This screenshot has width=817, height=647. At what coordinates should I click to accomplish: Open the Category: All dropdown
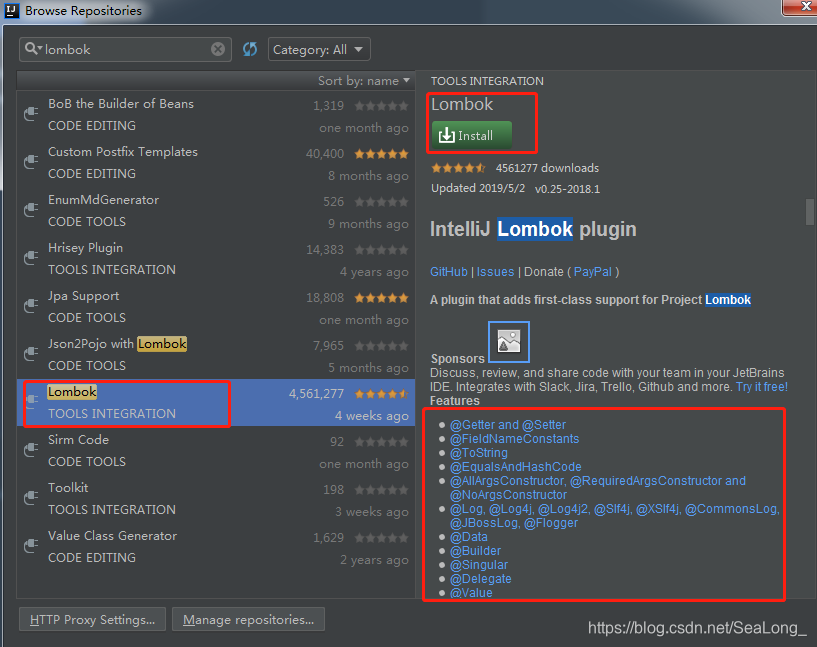click(x=319, y=49)
